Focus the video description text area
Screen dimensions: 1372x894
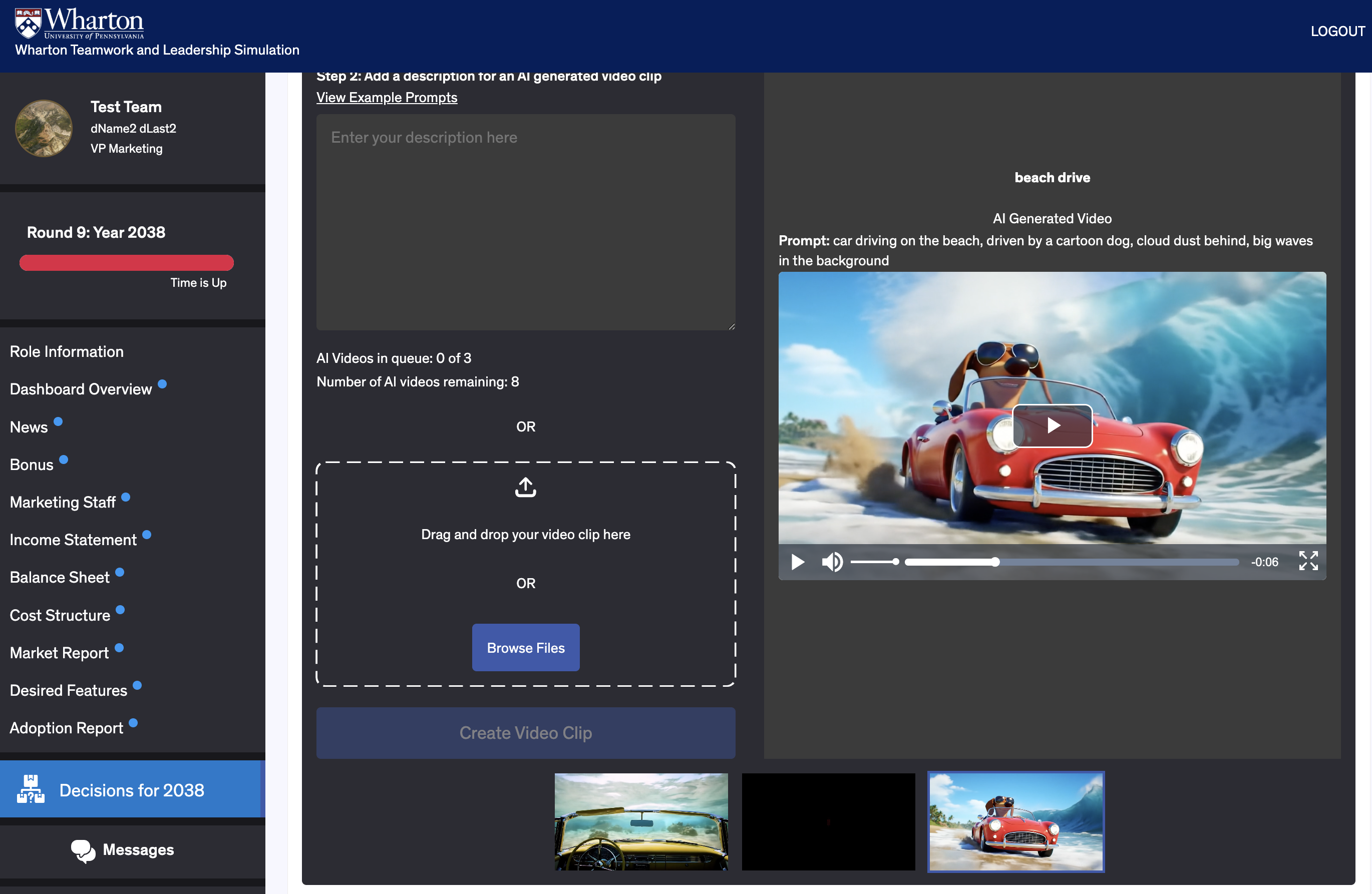[525, 222]
